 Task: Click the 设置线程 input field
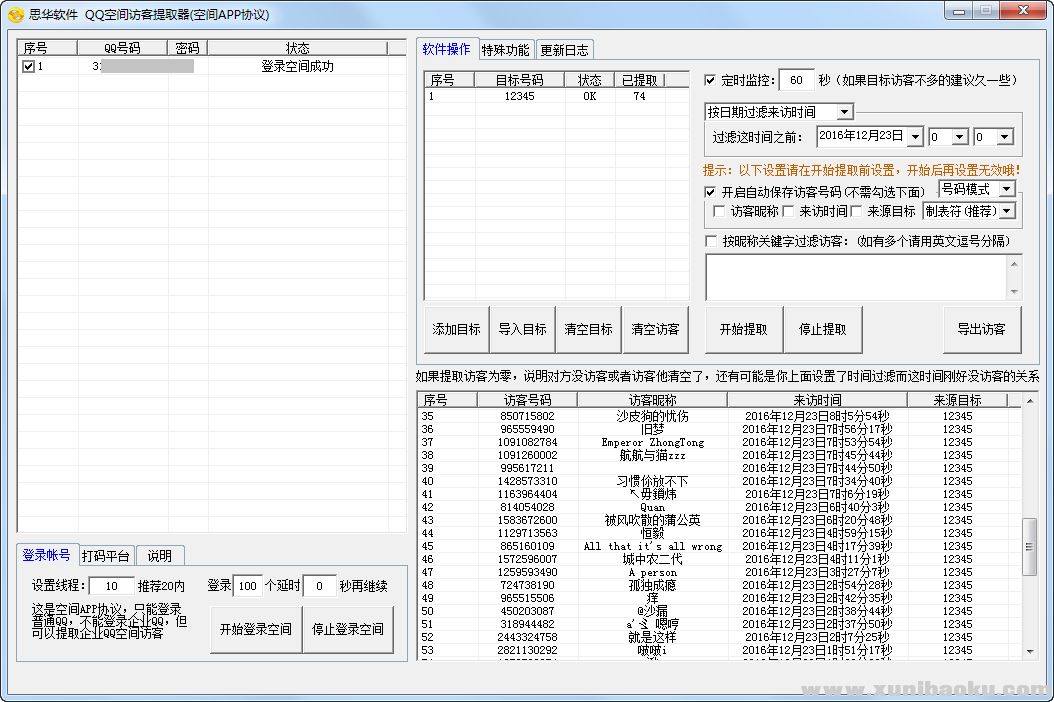pos(111,586)
